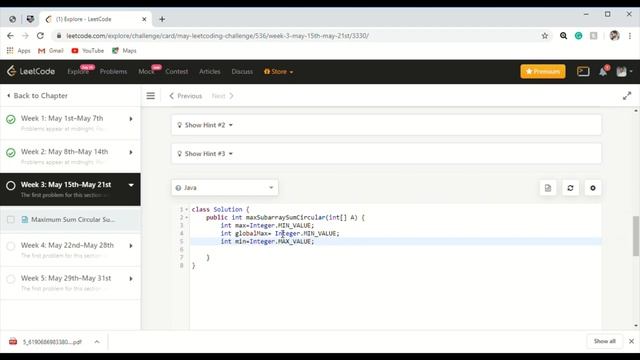Open the LeetCode playground terminal icon
Screen dimensions: 640x360
click(583, 71)
